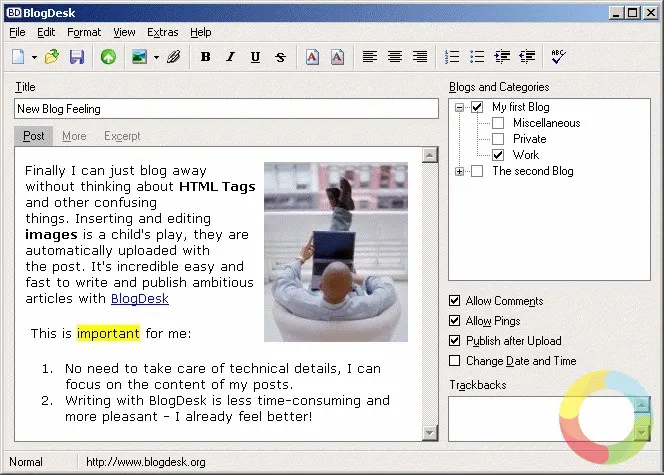The image size is (664, 475).
Task: Click the BD application icon in title bar
Action: coord(14,13)
